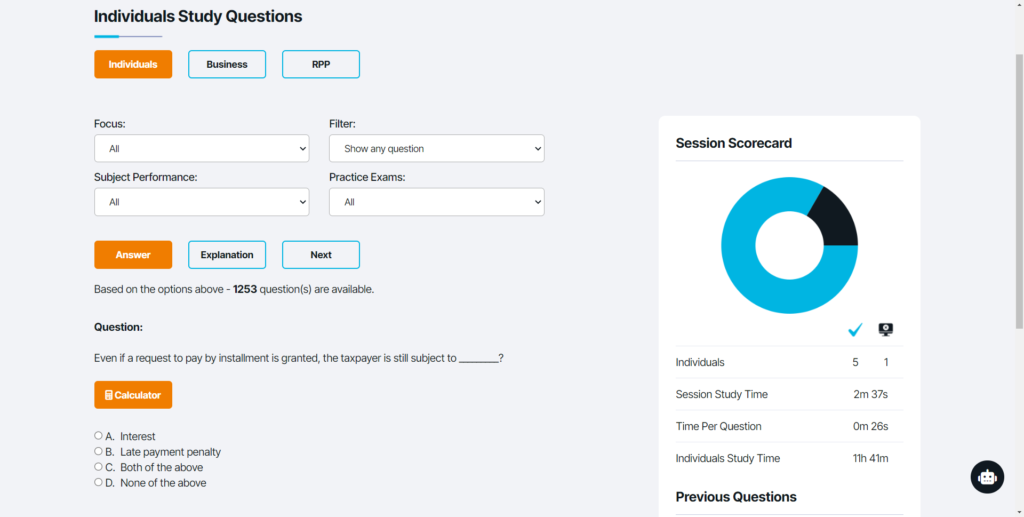Click the blue checkmark correct-answers icon
Image resolution: width=1024 pixels, height=517 pixels.
(x=855, y=330)
